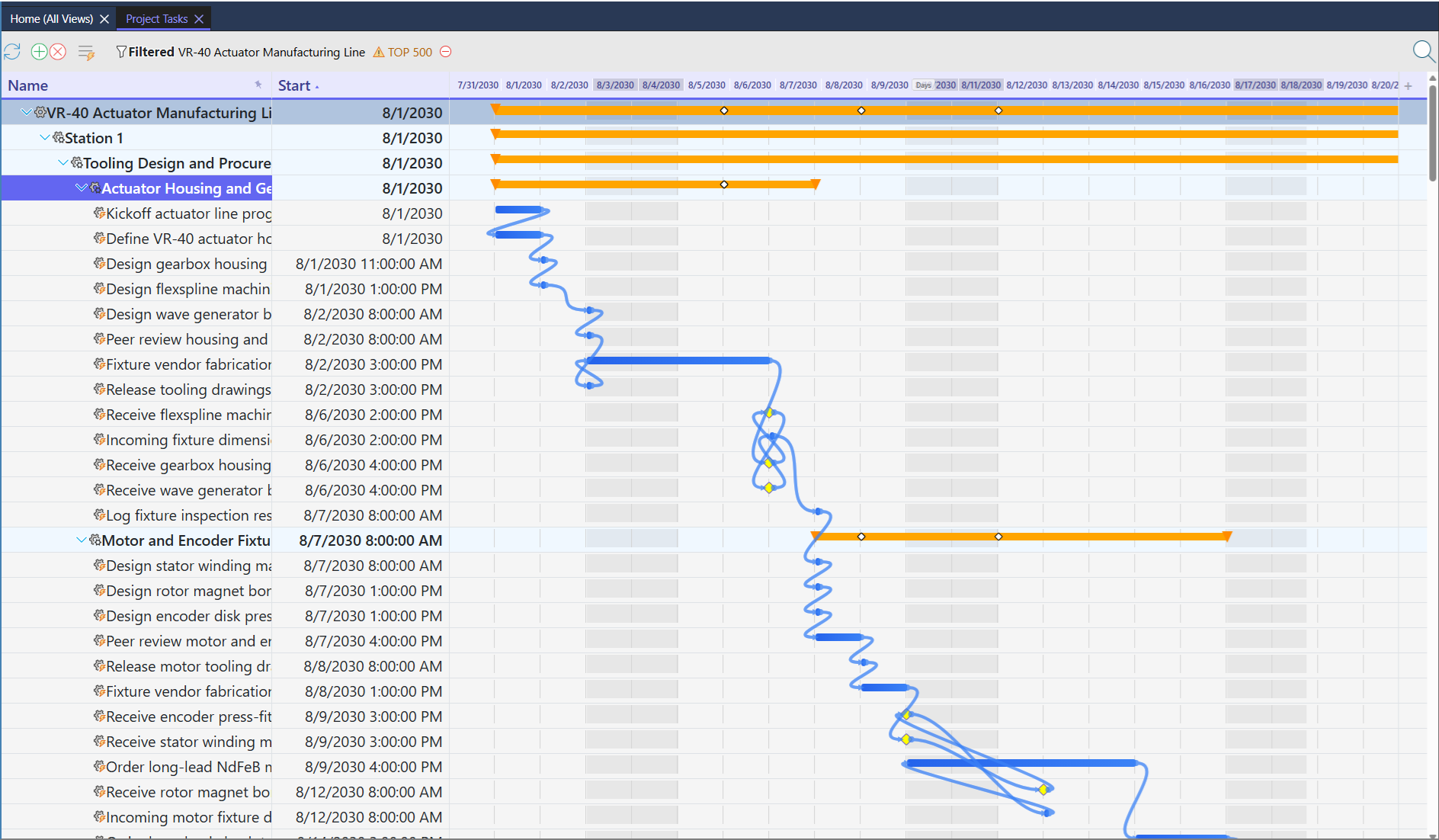
Task: Click Receive wave generator yellow milestone diamond
Action: pos(768,488)
